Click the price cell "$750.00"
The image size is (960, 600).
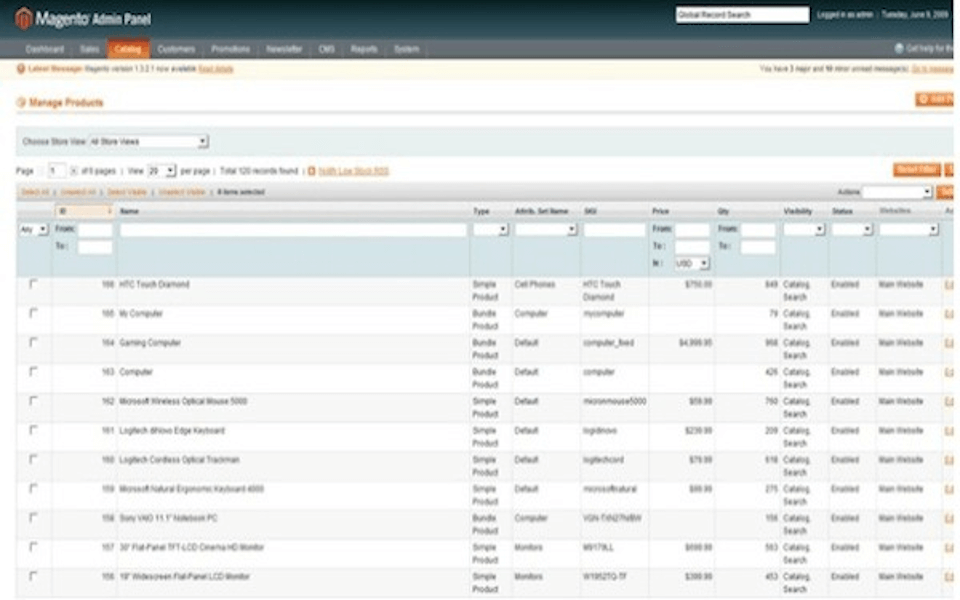[x=699, y=285]
